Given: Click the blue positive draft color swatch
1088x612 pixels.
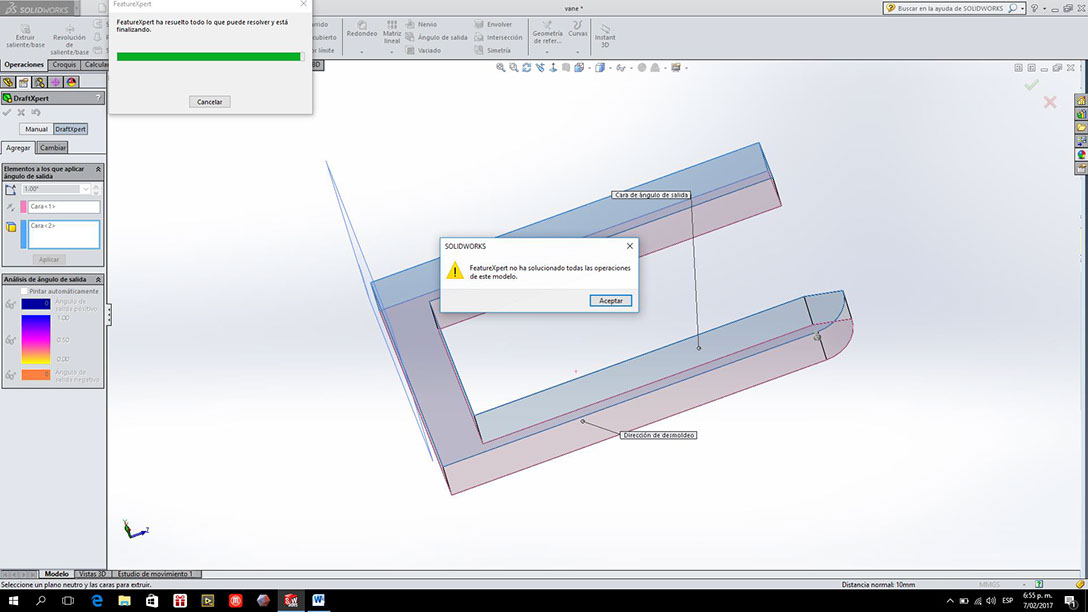Looking at the screenshot, I should [35, 304].
